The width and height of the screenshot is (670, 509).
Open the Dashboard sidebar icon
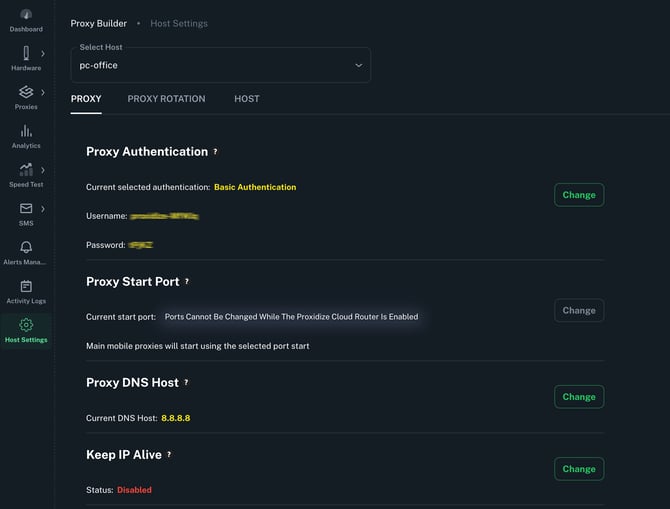26,15
